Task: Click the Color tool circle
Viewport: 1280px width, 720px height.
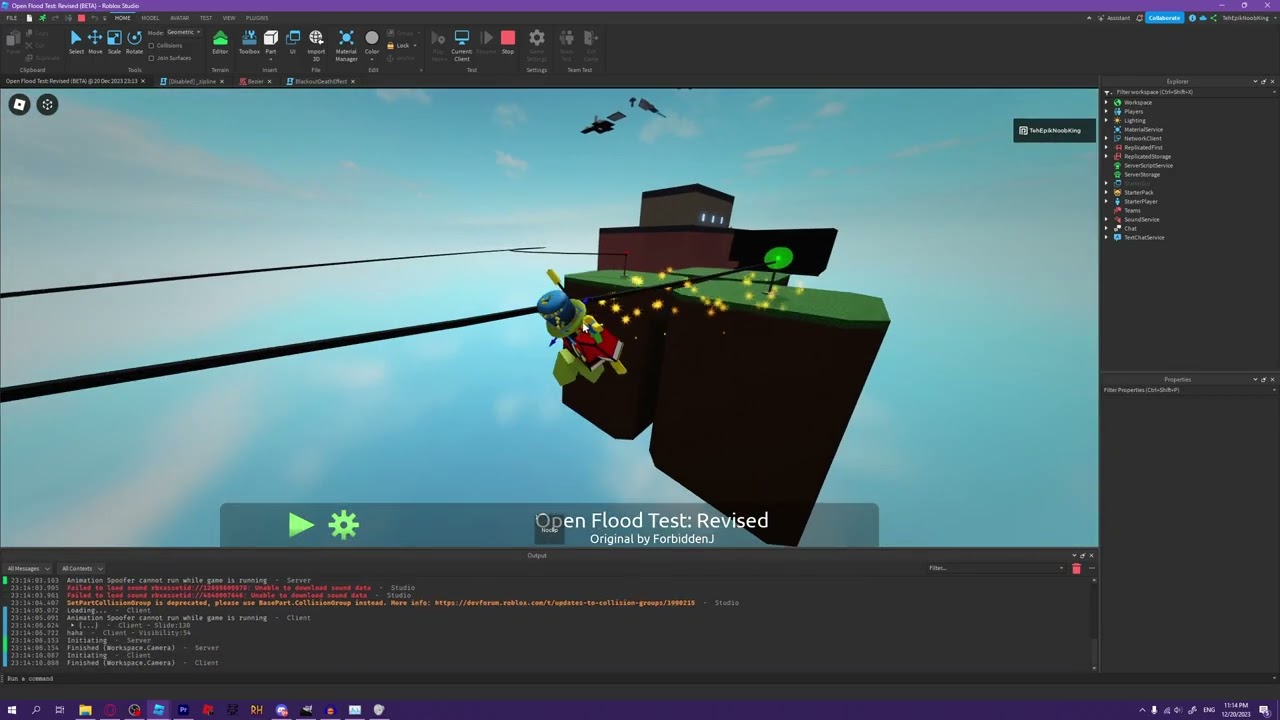Action: tap(372, 38)
